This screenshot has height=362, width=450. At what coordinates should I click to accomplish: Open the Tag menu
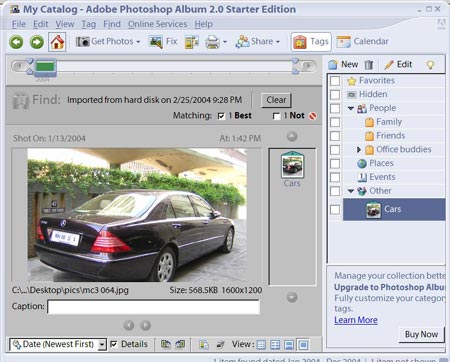point(89,24)
